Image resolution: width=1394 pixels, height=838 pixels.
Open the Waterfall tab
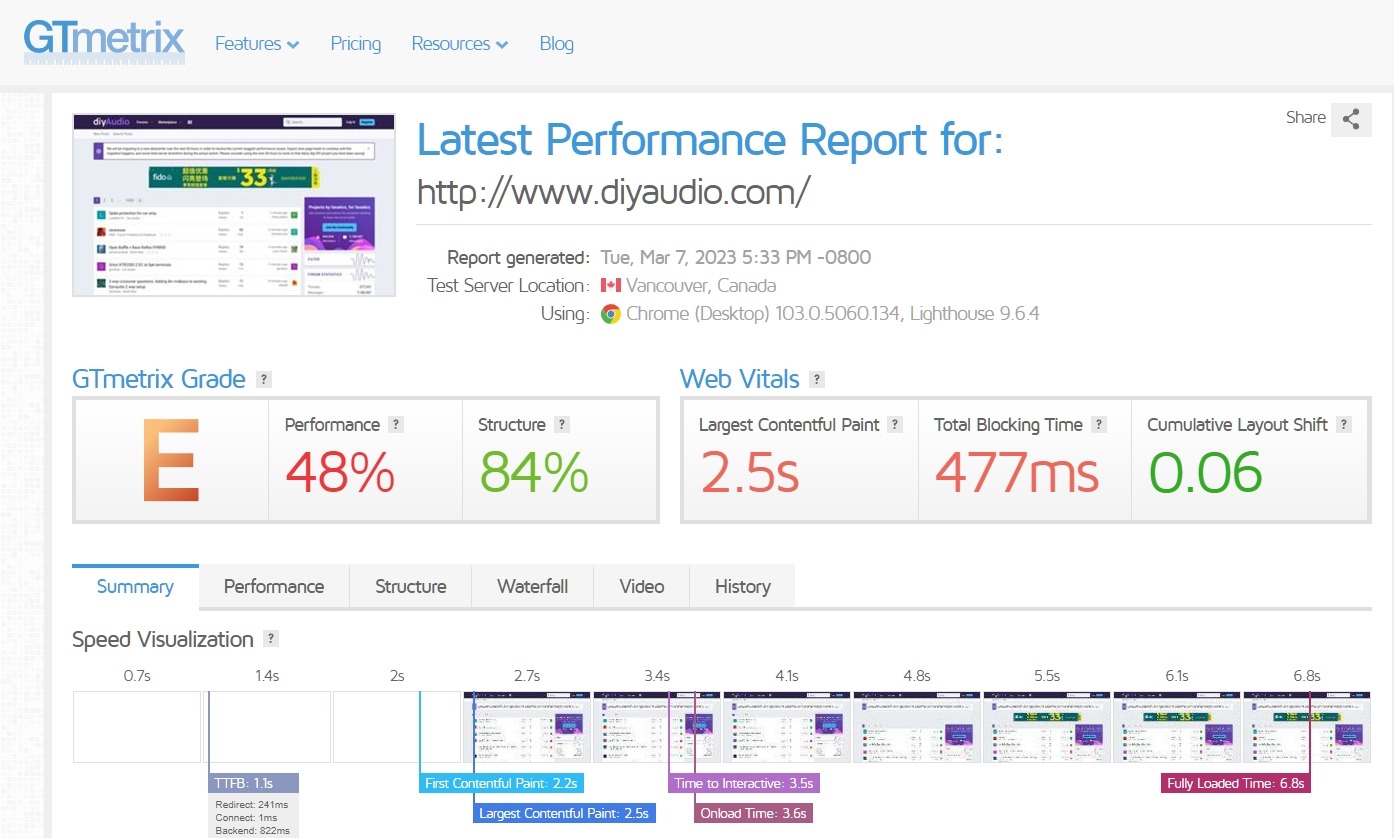pyautogui.click(x=533, y=587)
